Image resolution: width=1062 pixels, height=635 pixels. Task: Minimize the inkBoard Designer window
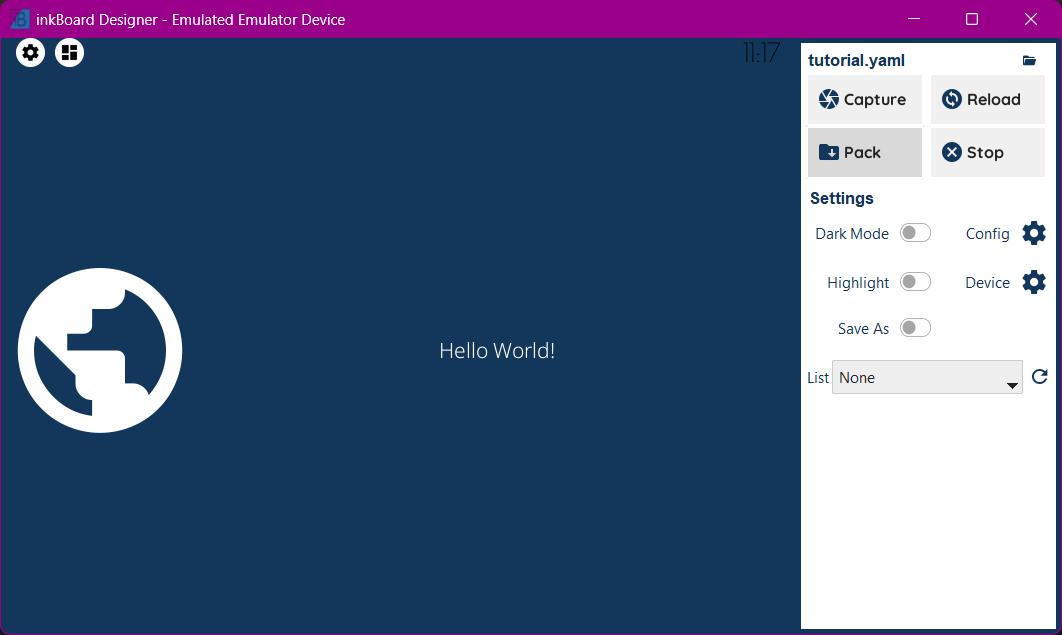pyautogui.click(x=914, y=19)
